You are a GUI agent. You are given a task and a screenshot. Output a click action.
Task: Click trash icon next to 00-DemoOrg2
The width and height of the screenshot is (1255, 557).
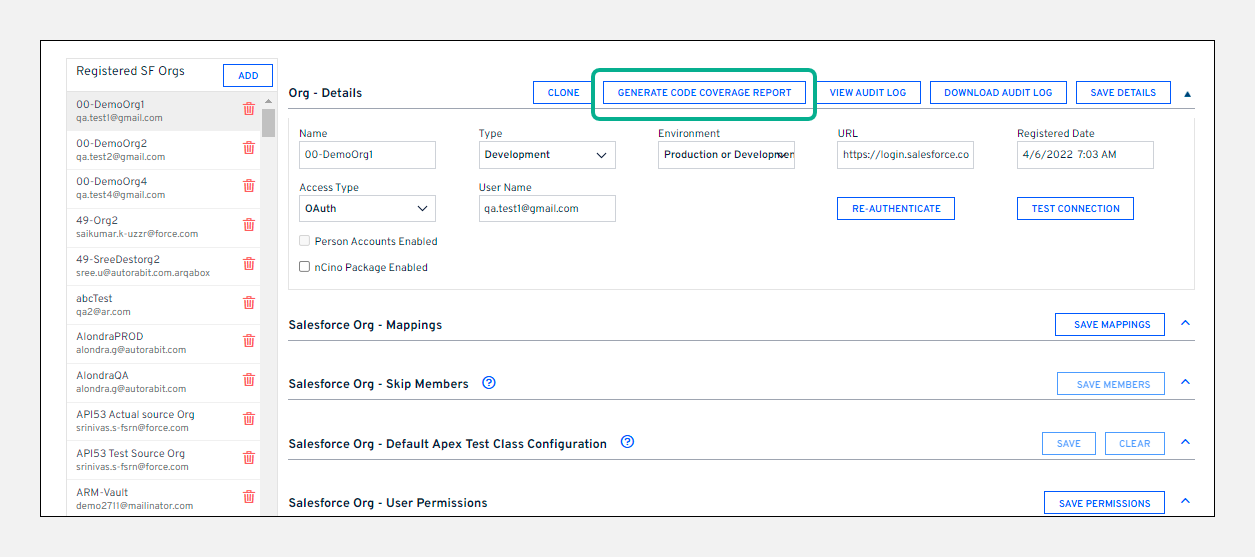pyautogui.click(x=249, y=148)
